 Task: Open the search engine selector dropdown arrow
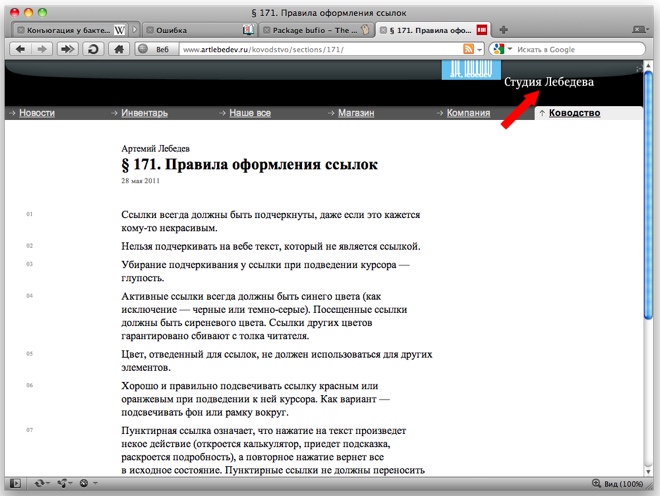[x=509, y=49]
